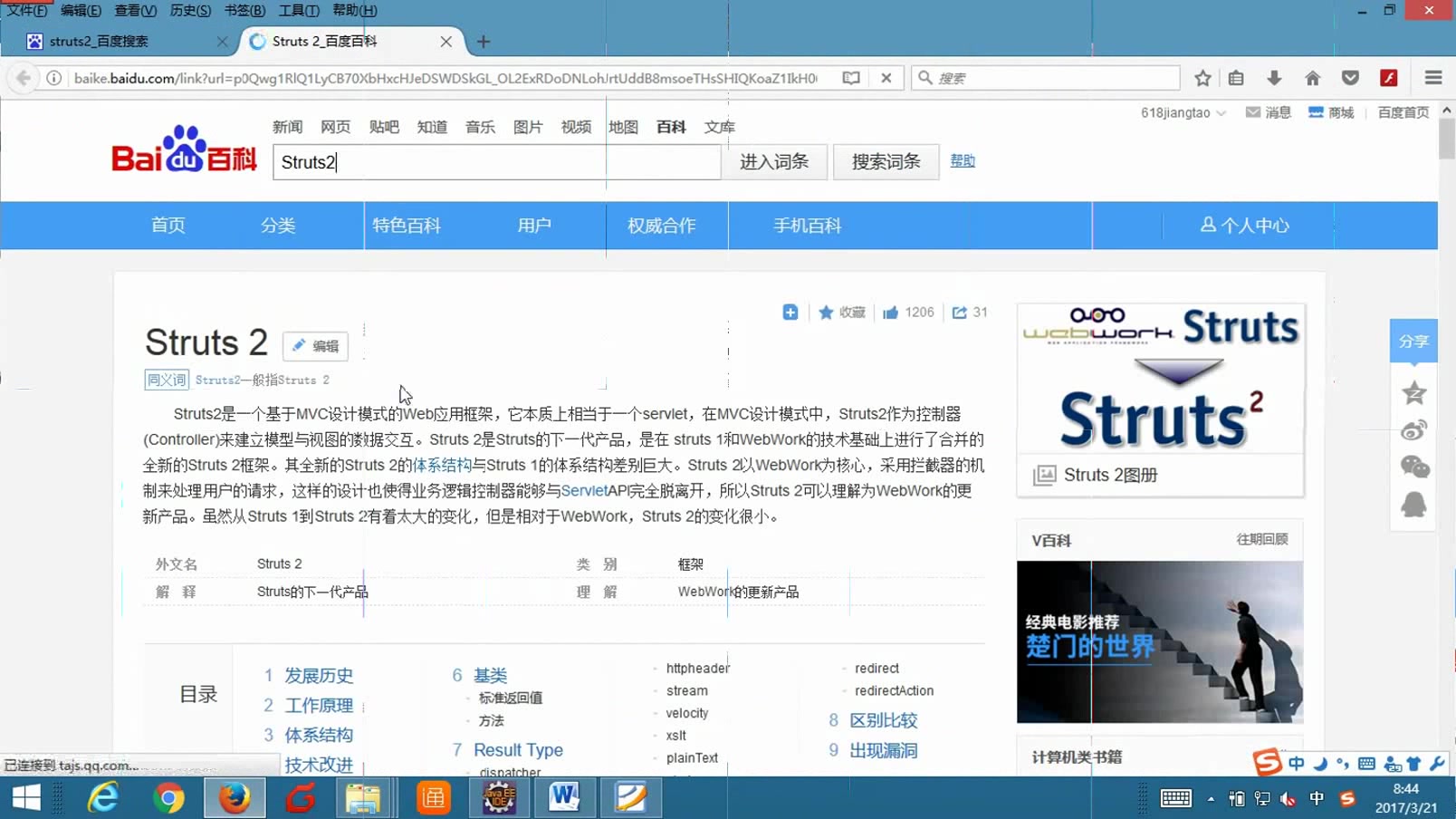Click the star icon in right share sidebar

coord(1413,393)
